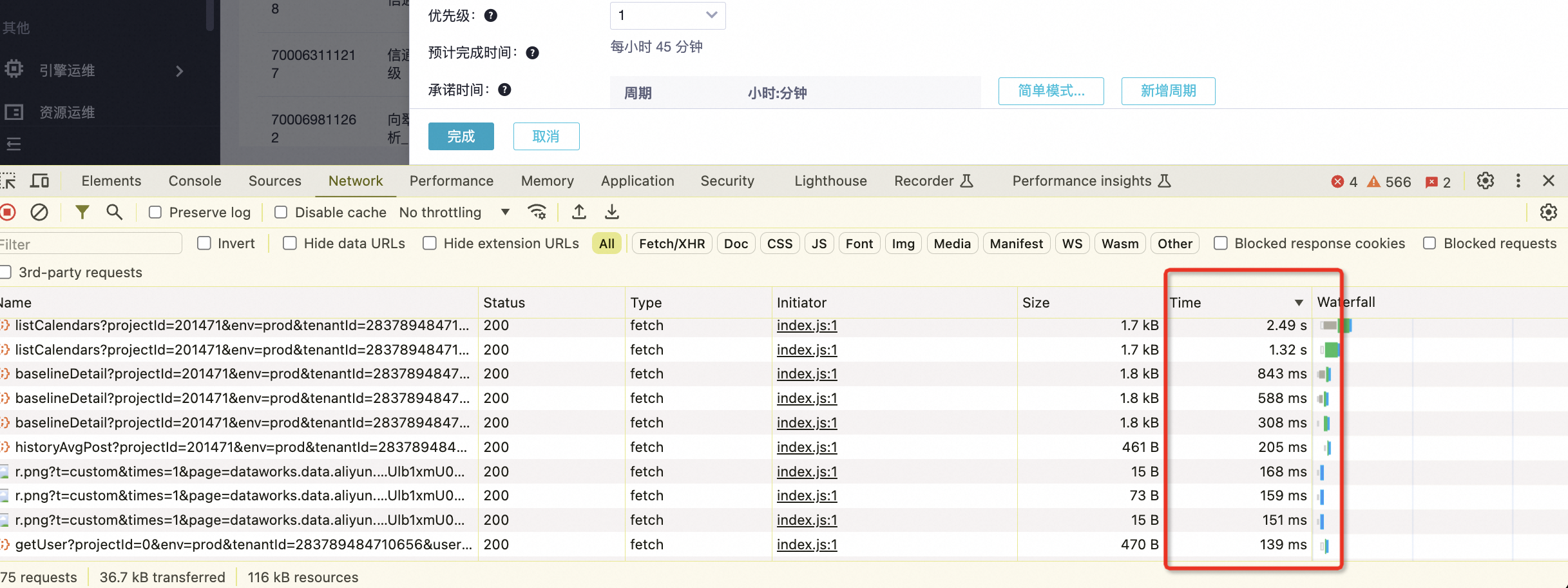Open index.js:1 initiator of historyAvgPost
This screenshot has height=588, width=1568.
(x=807, y=447)
